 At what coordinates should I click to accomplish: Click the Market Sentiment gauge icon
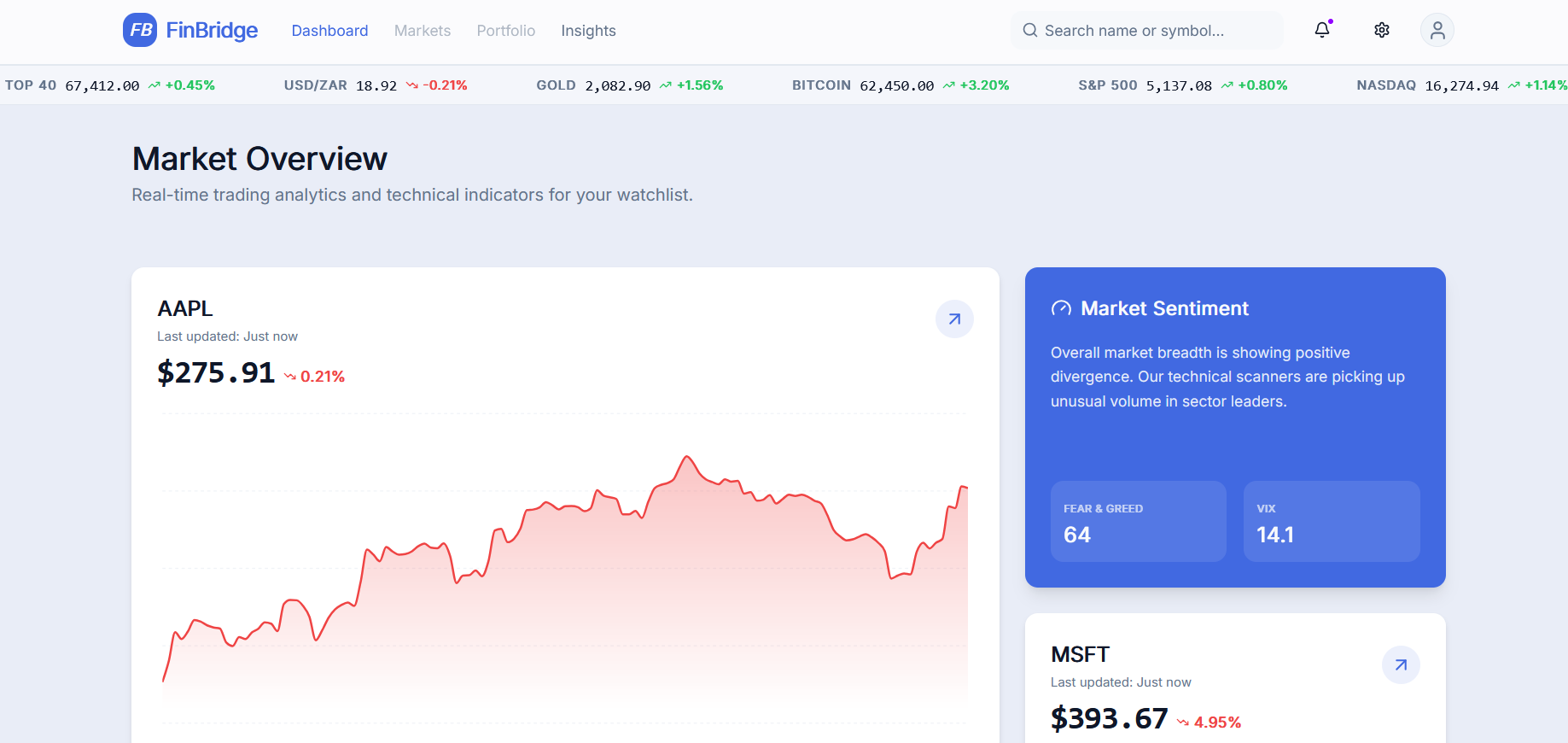coord(1061,308)
